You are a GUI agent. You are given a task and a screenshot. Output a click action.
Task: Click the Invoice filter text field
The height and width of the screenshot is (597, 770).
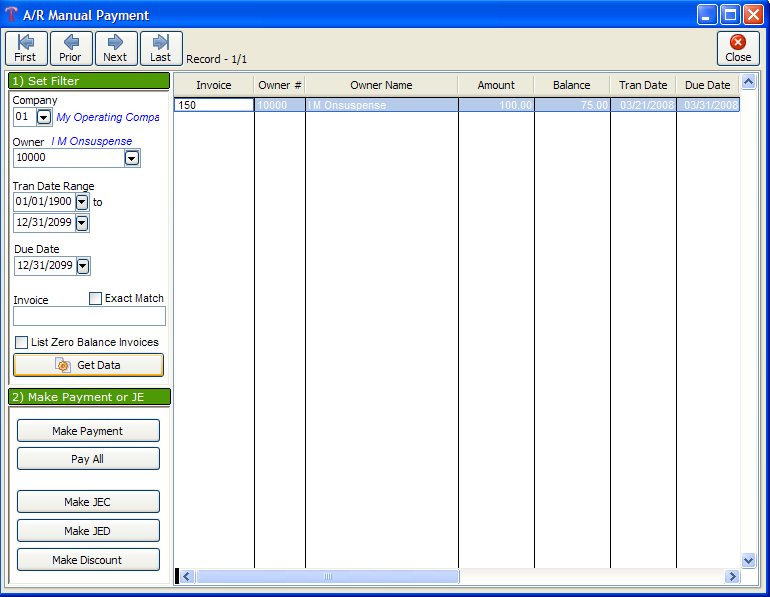tap(89, 316)
